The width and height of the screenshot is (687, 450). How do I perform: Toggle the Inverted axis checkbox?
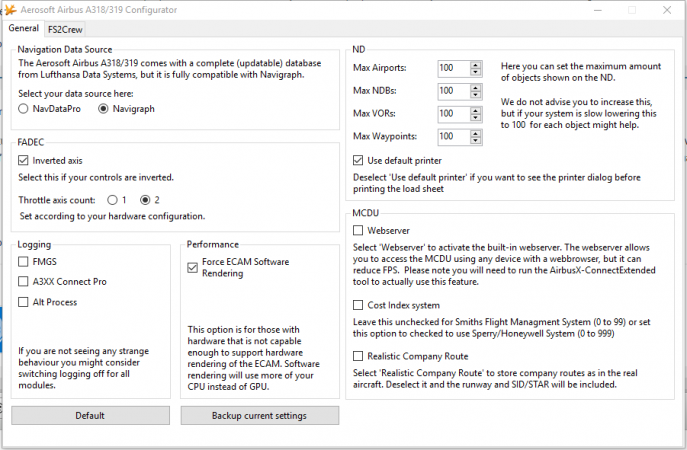[x=26, y=160]
